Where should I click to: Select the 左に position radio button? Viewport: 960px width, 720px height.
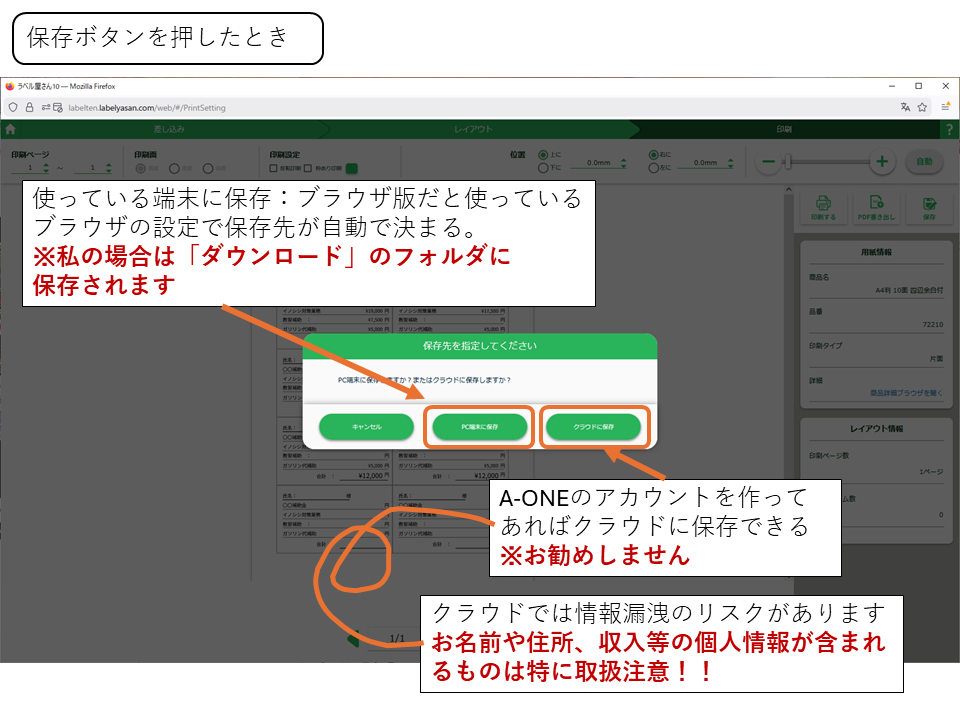pyautogui.click(x=654, y=169)
